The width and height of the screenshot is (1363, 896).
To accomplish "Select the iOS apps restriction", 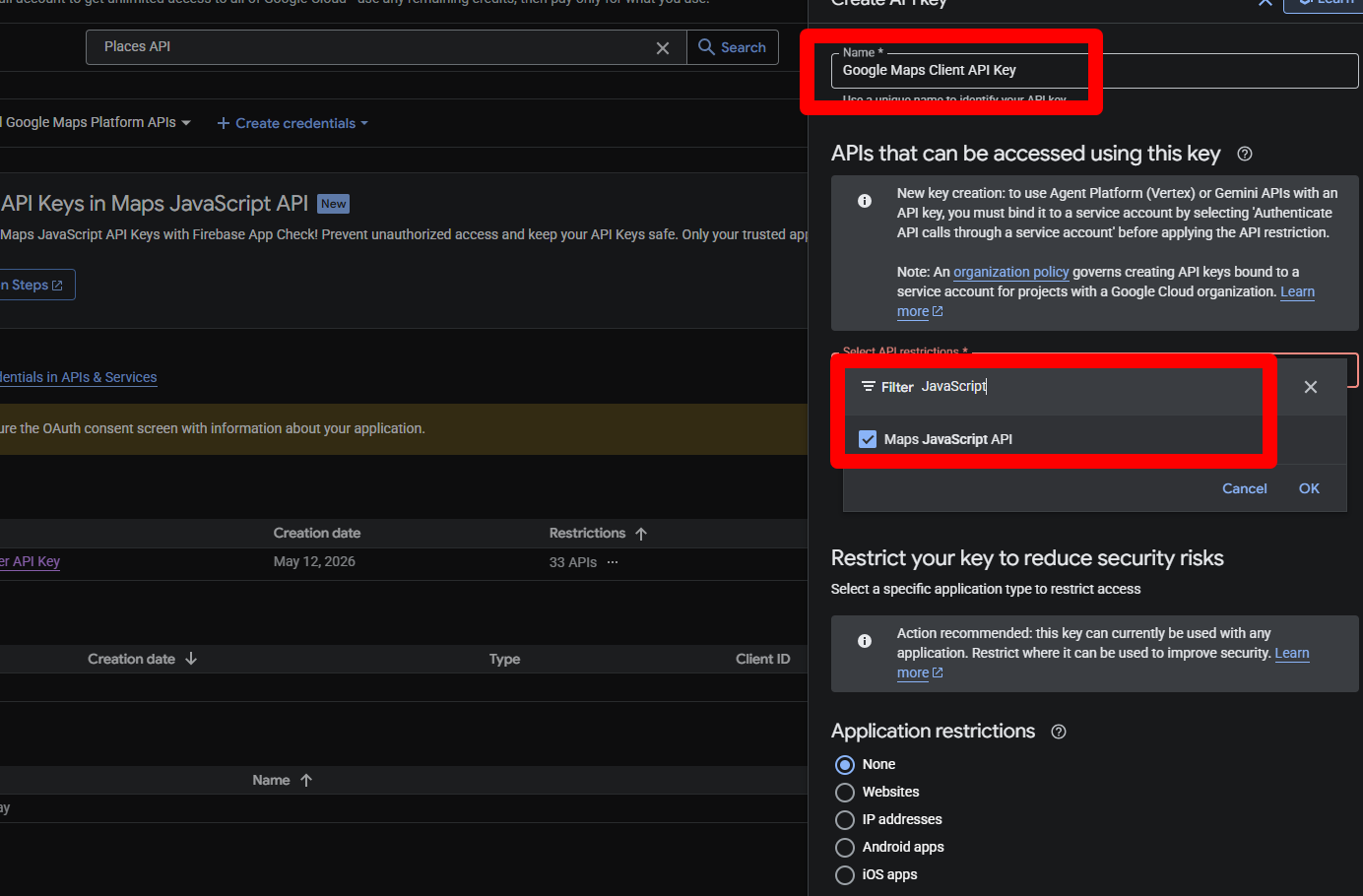I will pos(845,875).
